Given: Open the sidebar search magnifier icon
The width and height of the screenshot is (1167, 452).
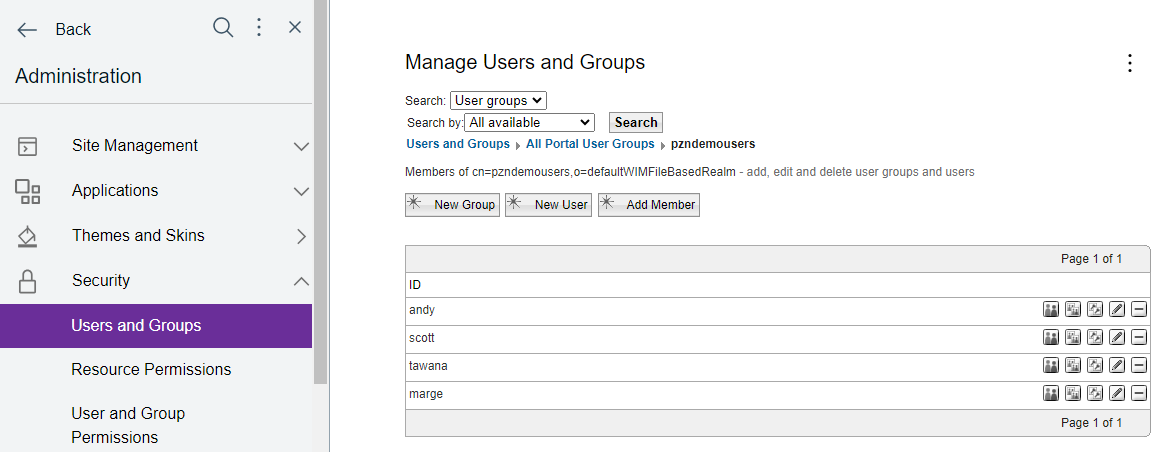Looking at the screenshot, I should (x=223, y=28).
